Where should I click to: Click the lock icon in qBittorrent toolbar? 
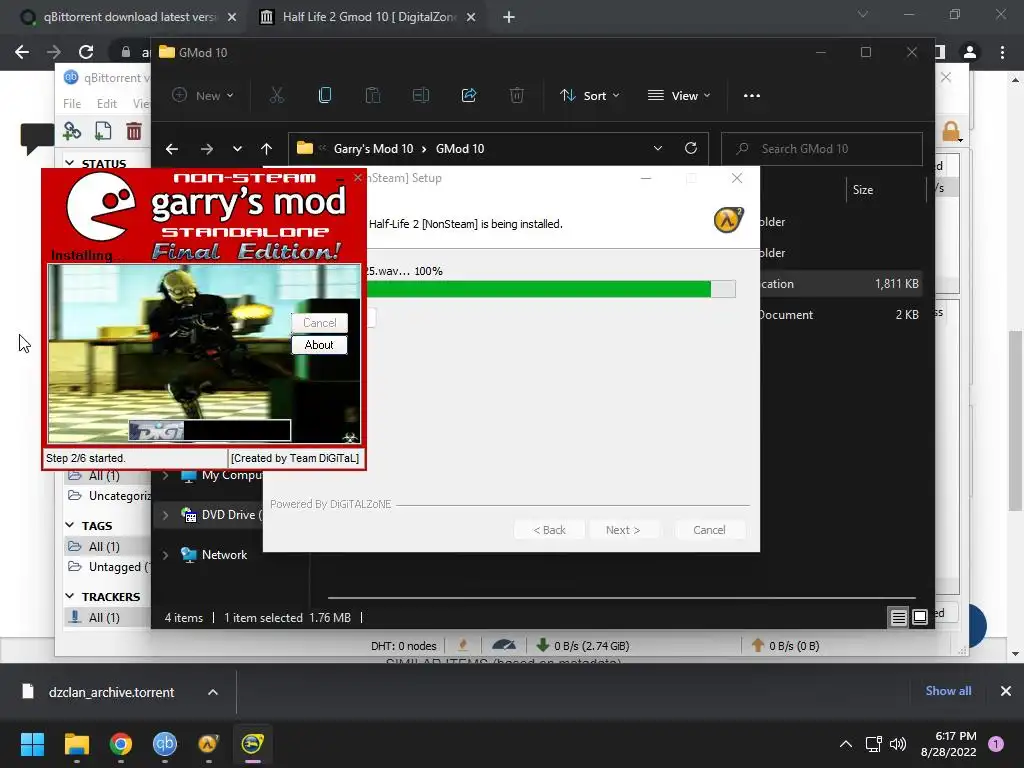(951, 131)
